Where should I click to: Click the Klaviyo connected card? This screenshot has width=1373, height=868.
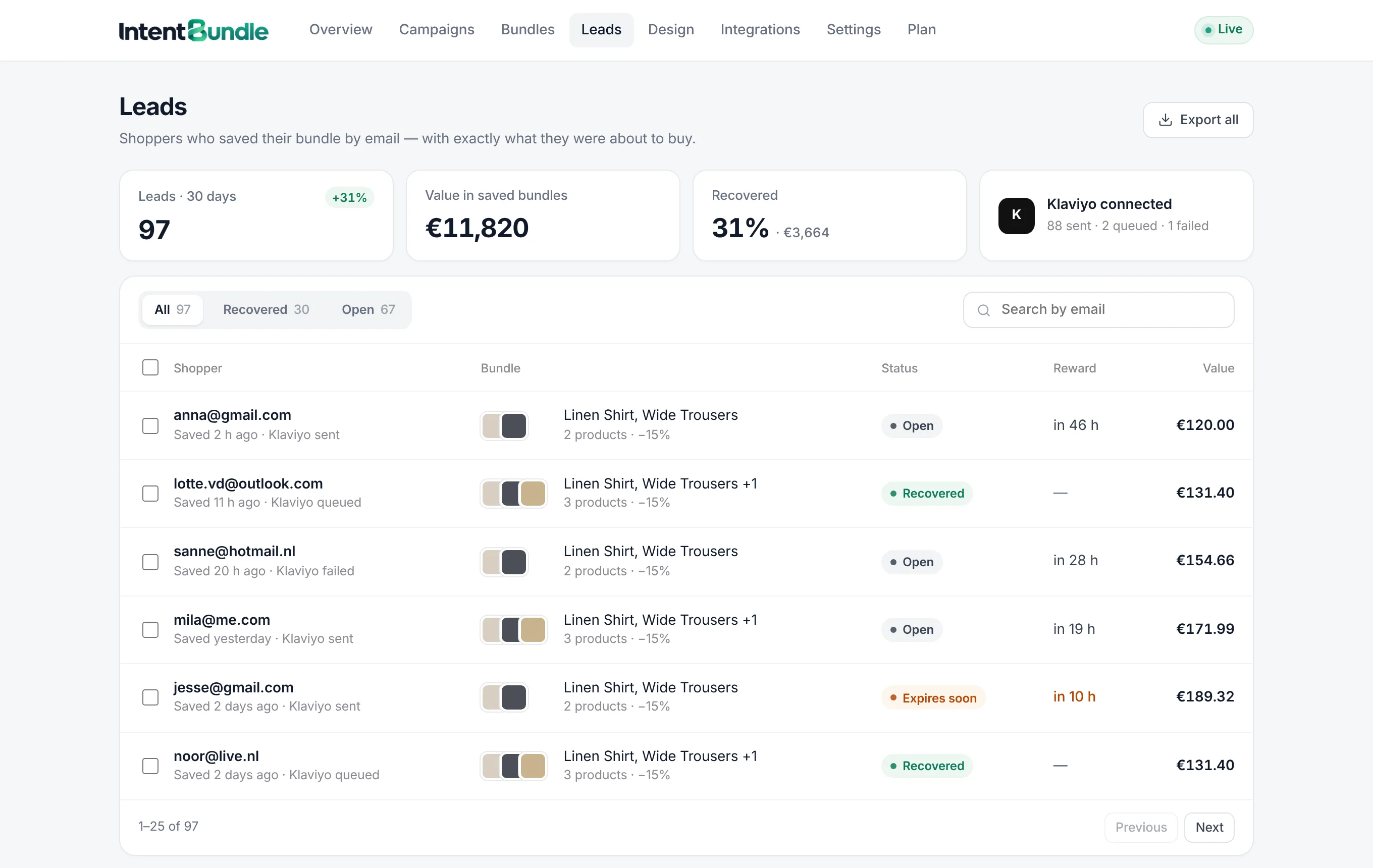pos(1116,215)
